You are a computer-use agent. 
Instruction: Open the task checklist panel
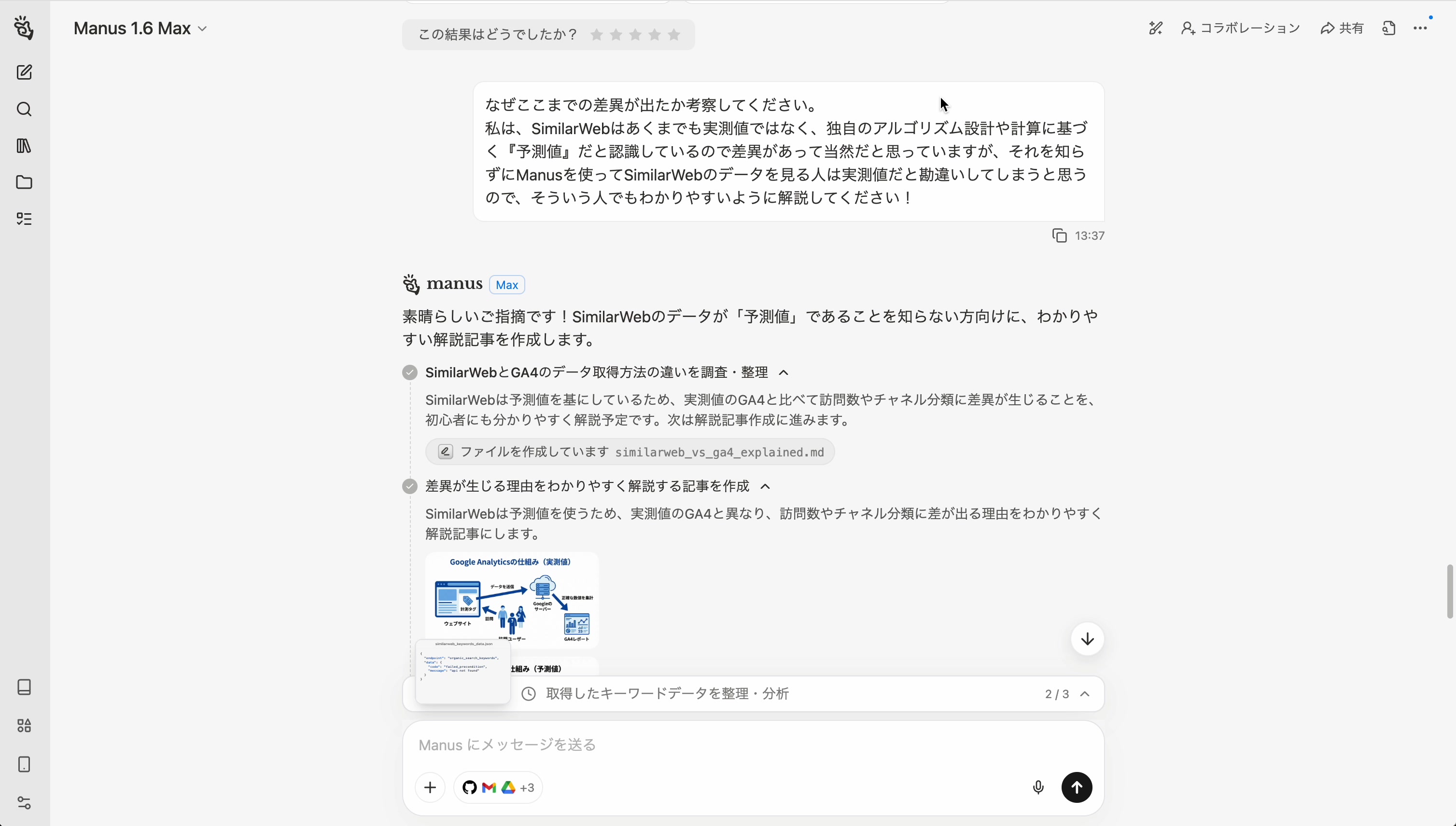pos(24,219)
